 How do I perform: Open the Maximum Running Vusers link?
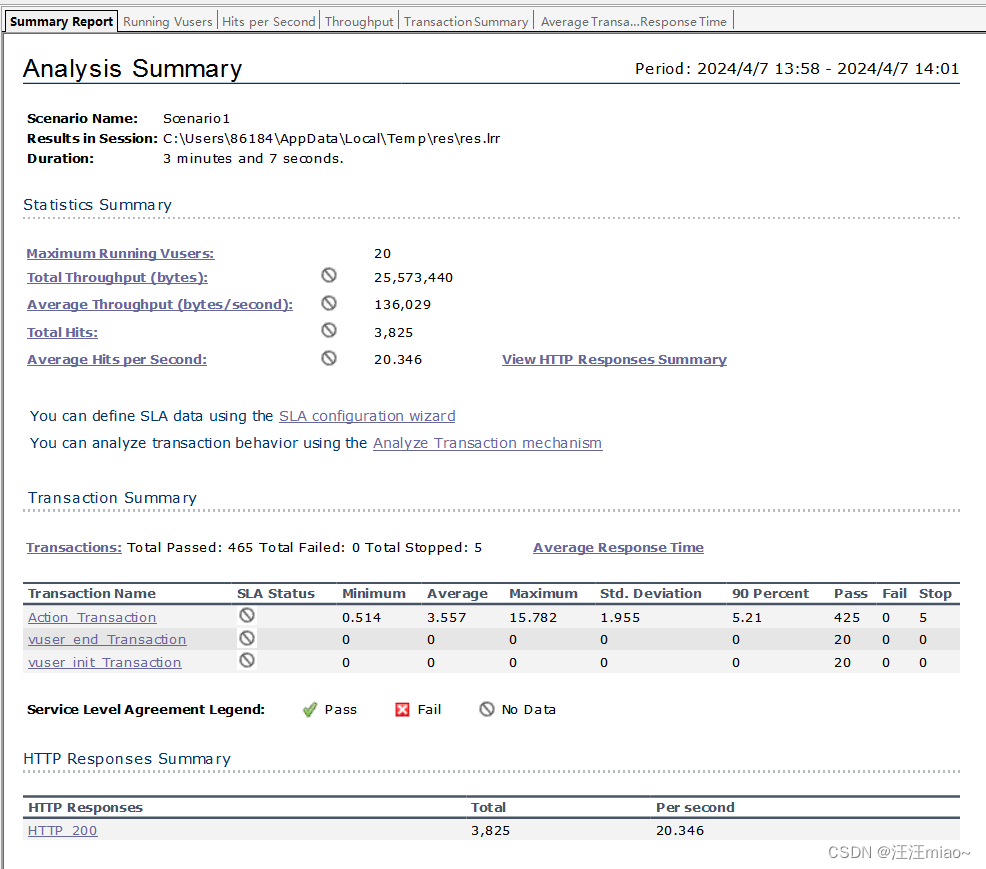click(x=120, y=253)
